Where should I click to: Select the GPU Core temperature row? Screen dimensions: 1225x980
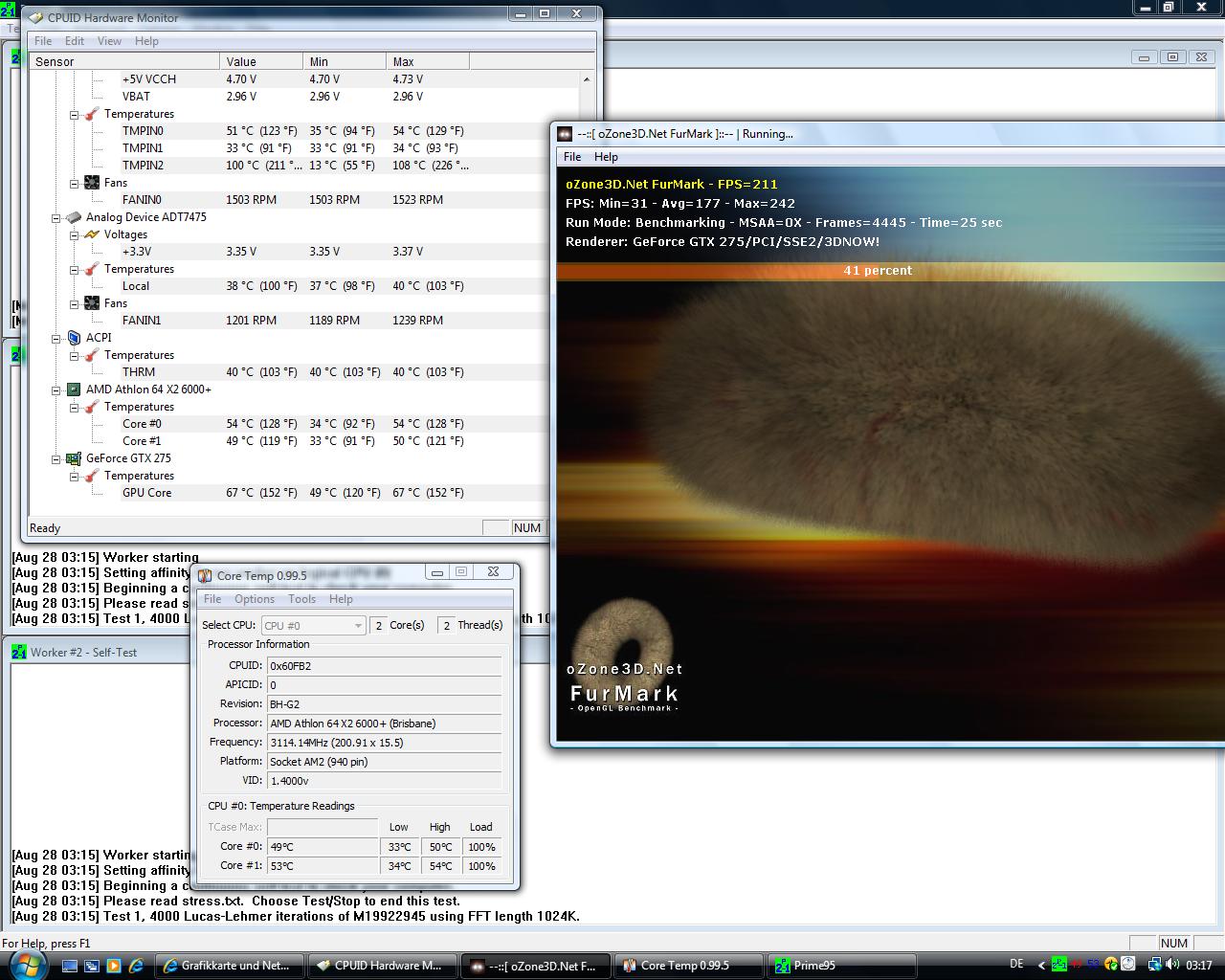pyautogui.click(x=304, y=493)
